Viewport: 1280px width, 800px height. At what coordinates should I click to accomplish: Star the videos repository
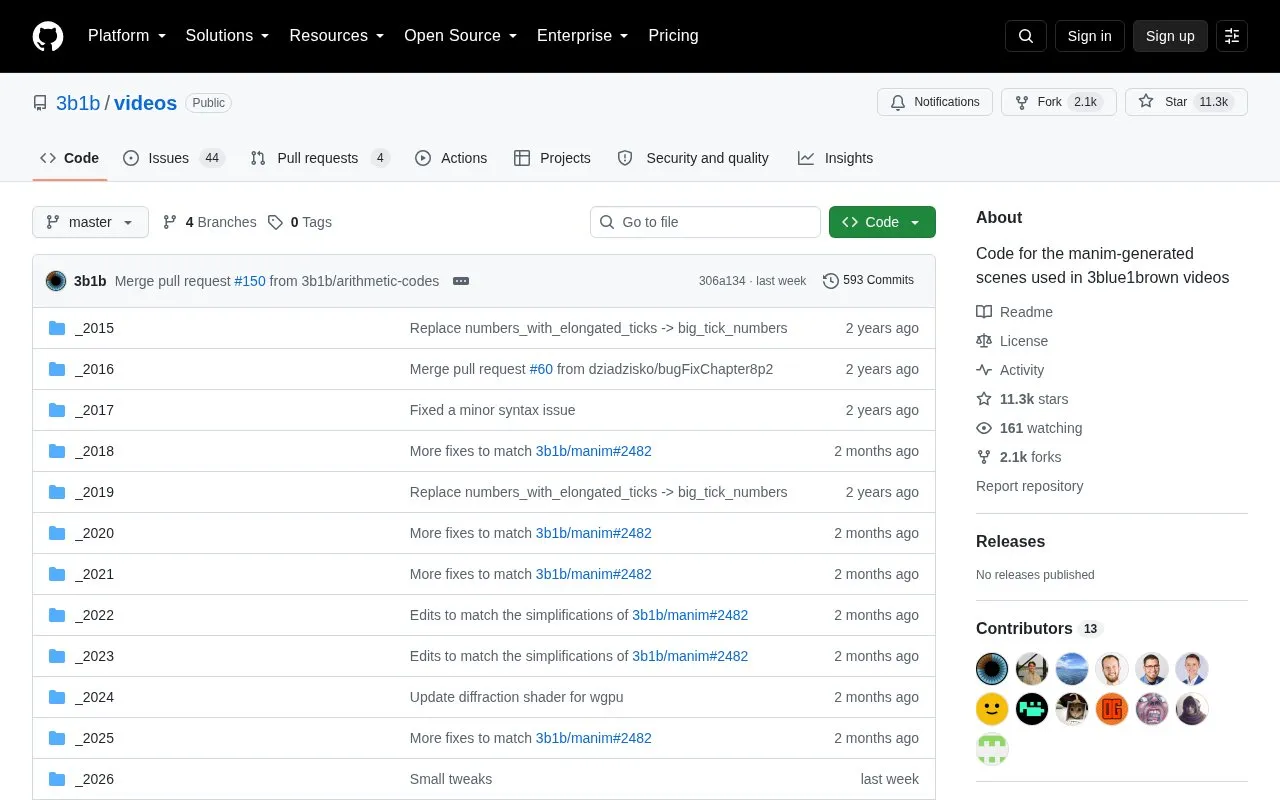coord(1186,102)
